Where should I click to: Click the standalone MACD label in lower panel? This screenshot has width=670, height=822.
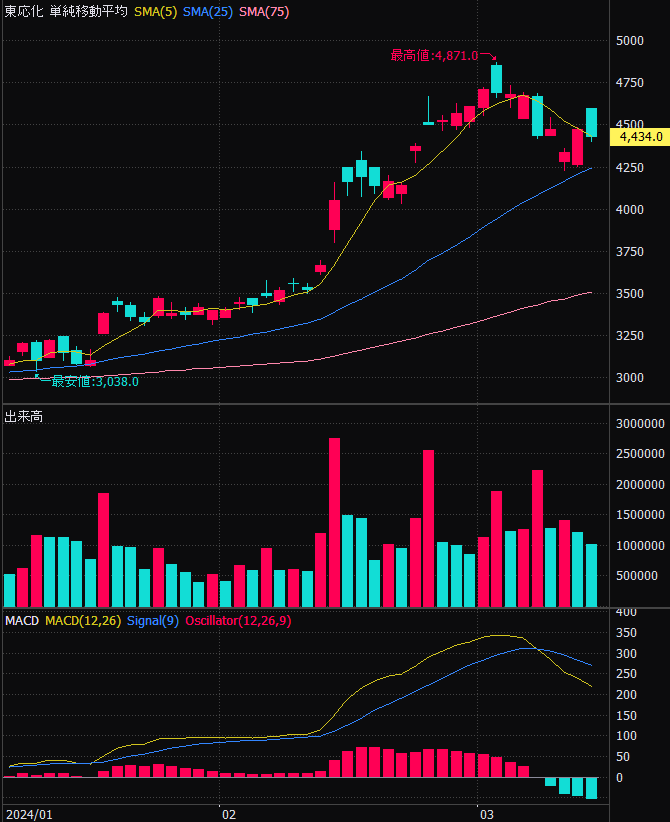click(x=22, y=621)
